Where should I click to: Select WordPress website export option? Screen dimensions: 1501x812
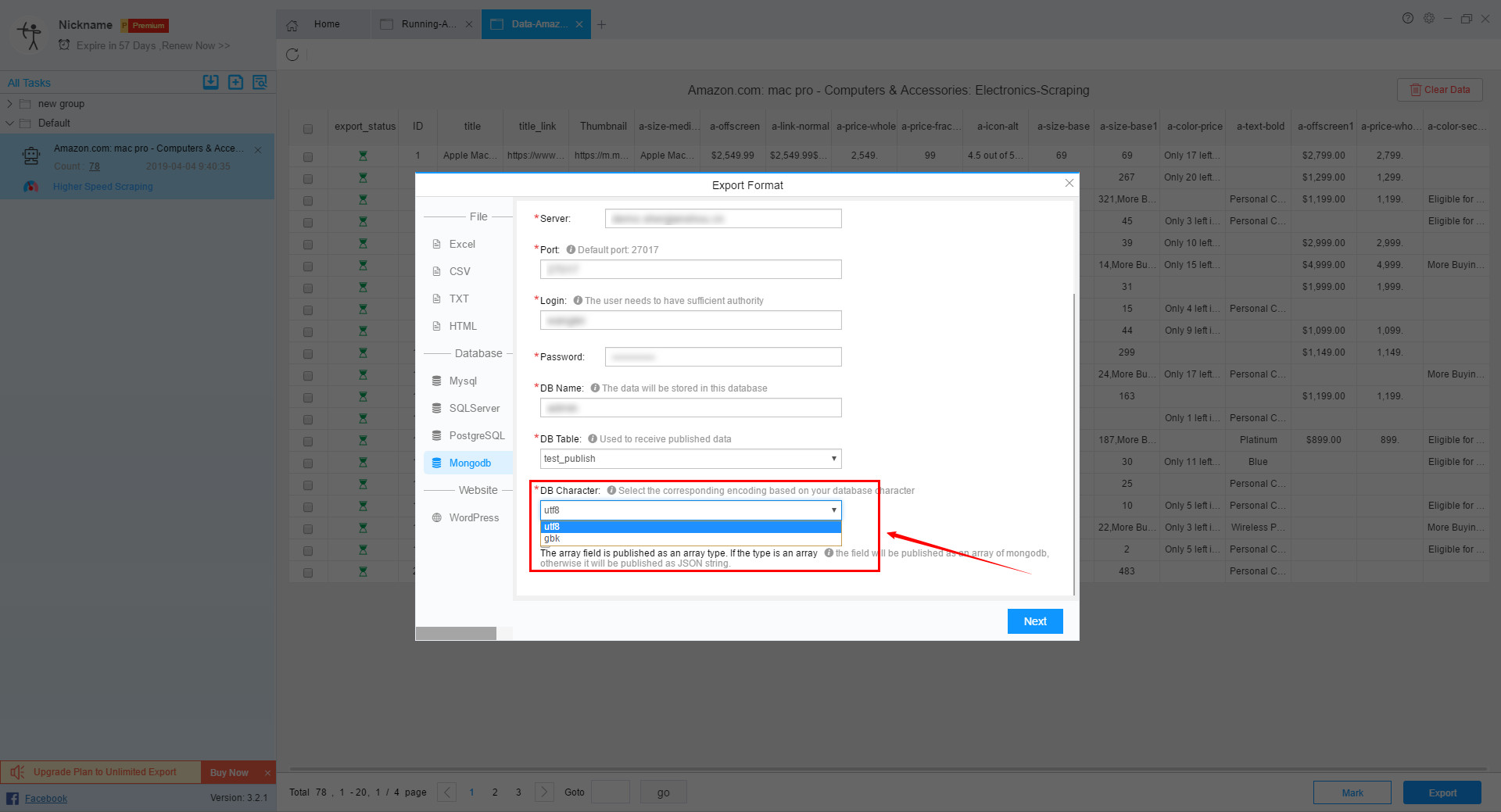pyautogui.click(x=473, y=517)
